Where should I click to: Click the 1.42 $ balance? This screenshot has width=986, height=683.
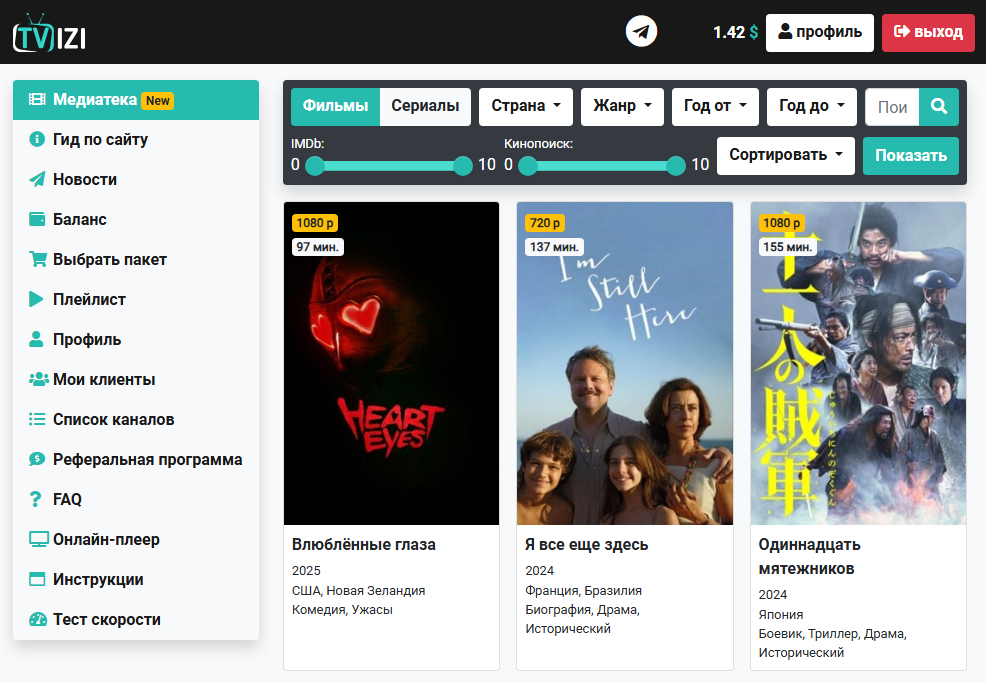735,33
